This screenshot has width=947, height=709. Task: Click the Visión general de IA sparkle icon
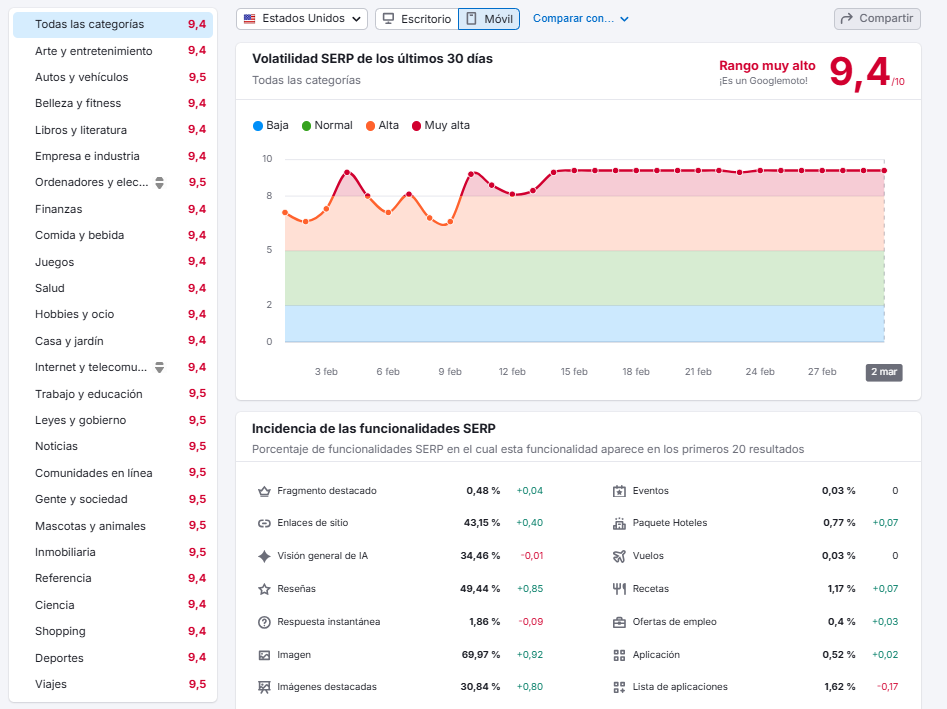tap(264, 556)
